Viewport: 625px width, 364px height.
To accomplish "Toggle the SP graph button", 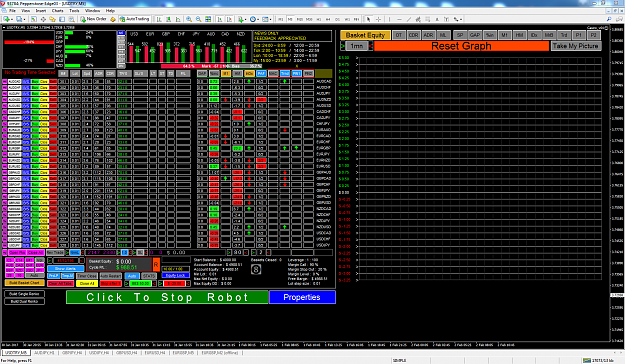I will click(x=460, y=35).
